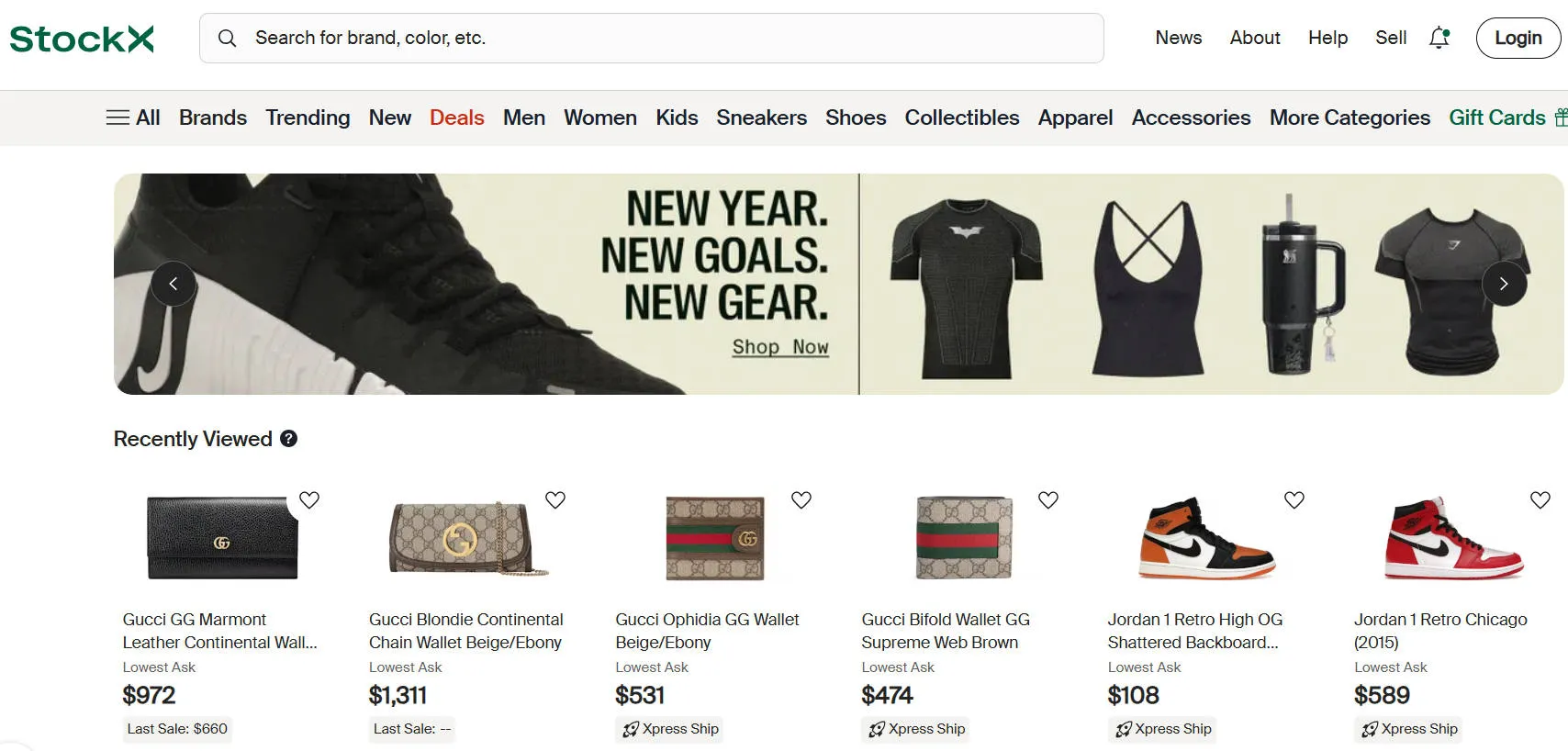Favorite the Jordan 1 Retro Chicago
The height and width of the screenshot is (751, 1568).
1540,500
